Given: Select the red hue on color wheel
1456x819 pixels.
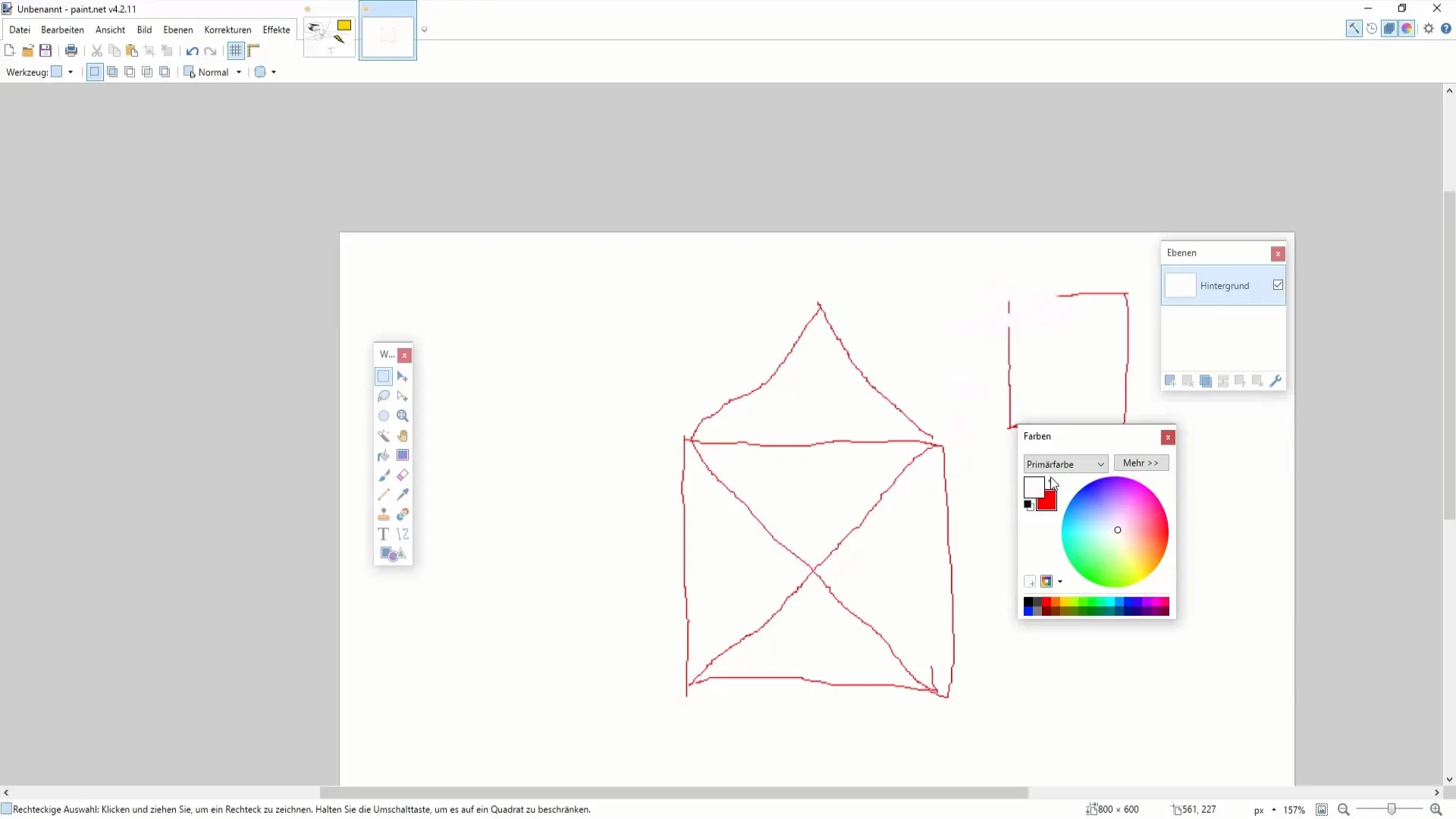Looking at the screenshot, I should (1166, 530).
